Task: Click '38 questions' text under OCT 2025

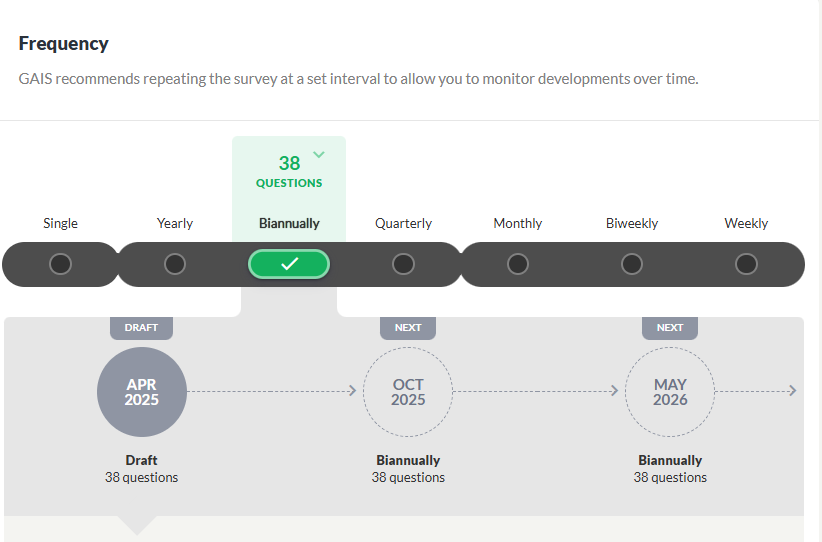Action: [408, 478]
